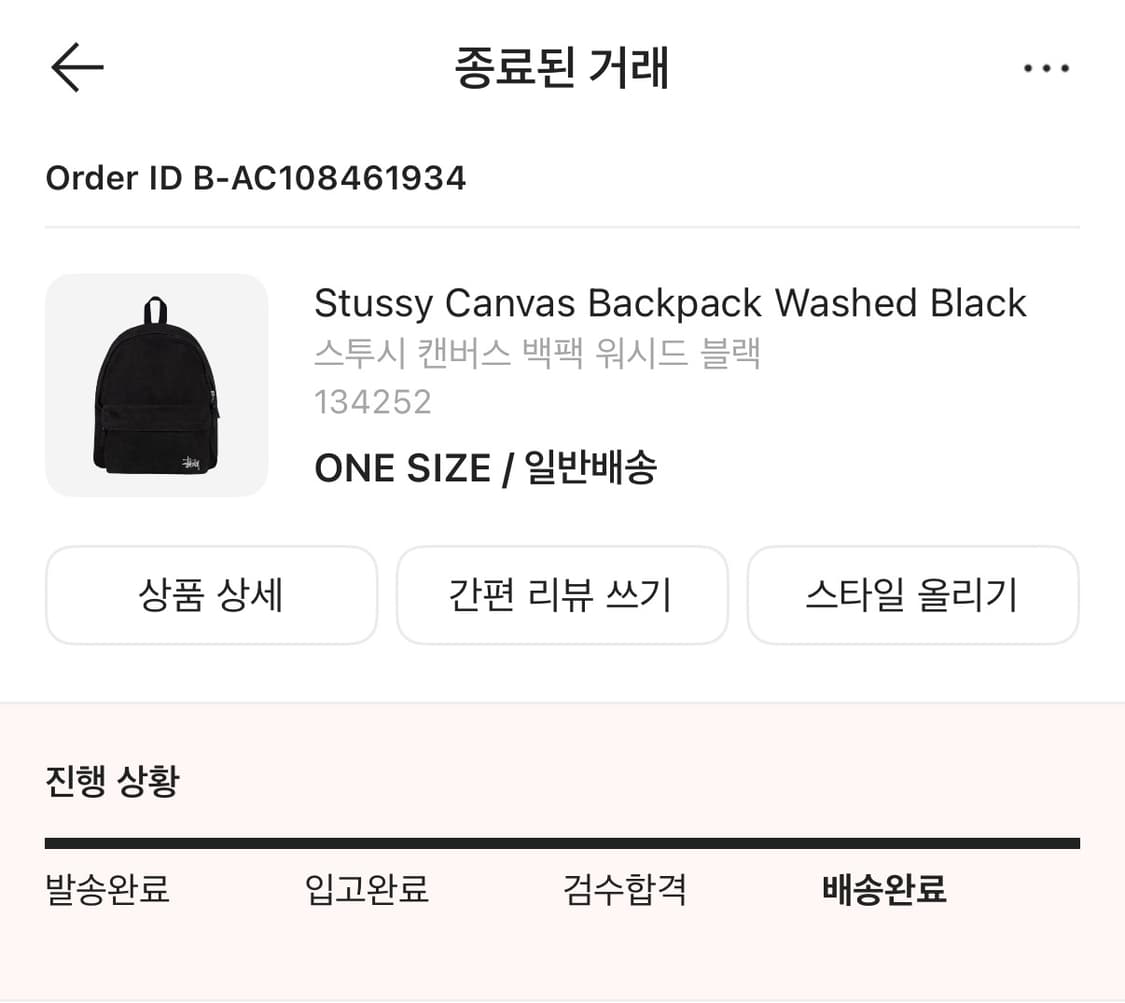1125x1003 pixels.
Task: Click the product style number 134252
Action: 373,402
